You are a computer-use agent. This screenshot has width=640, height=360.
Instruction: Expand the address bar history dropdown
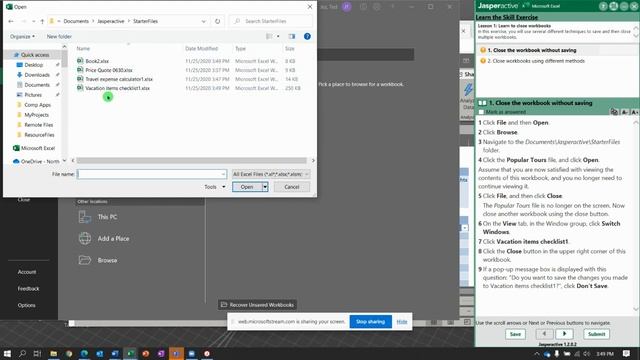pos(204,21)
